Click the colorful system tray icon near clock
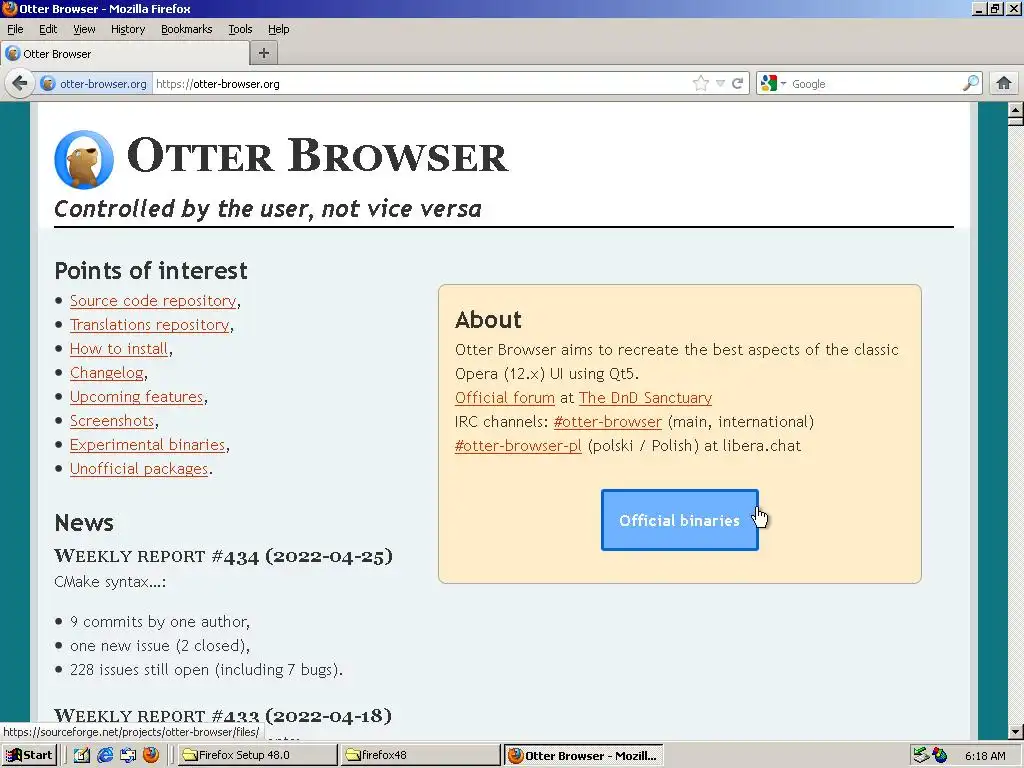This screenshot has width=1024, height=768. click(940, 755)
